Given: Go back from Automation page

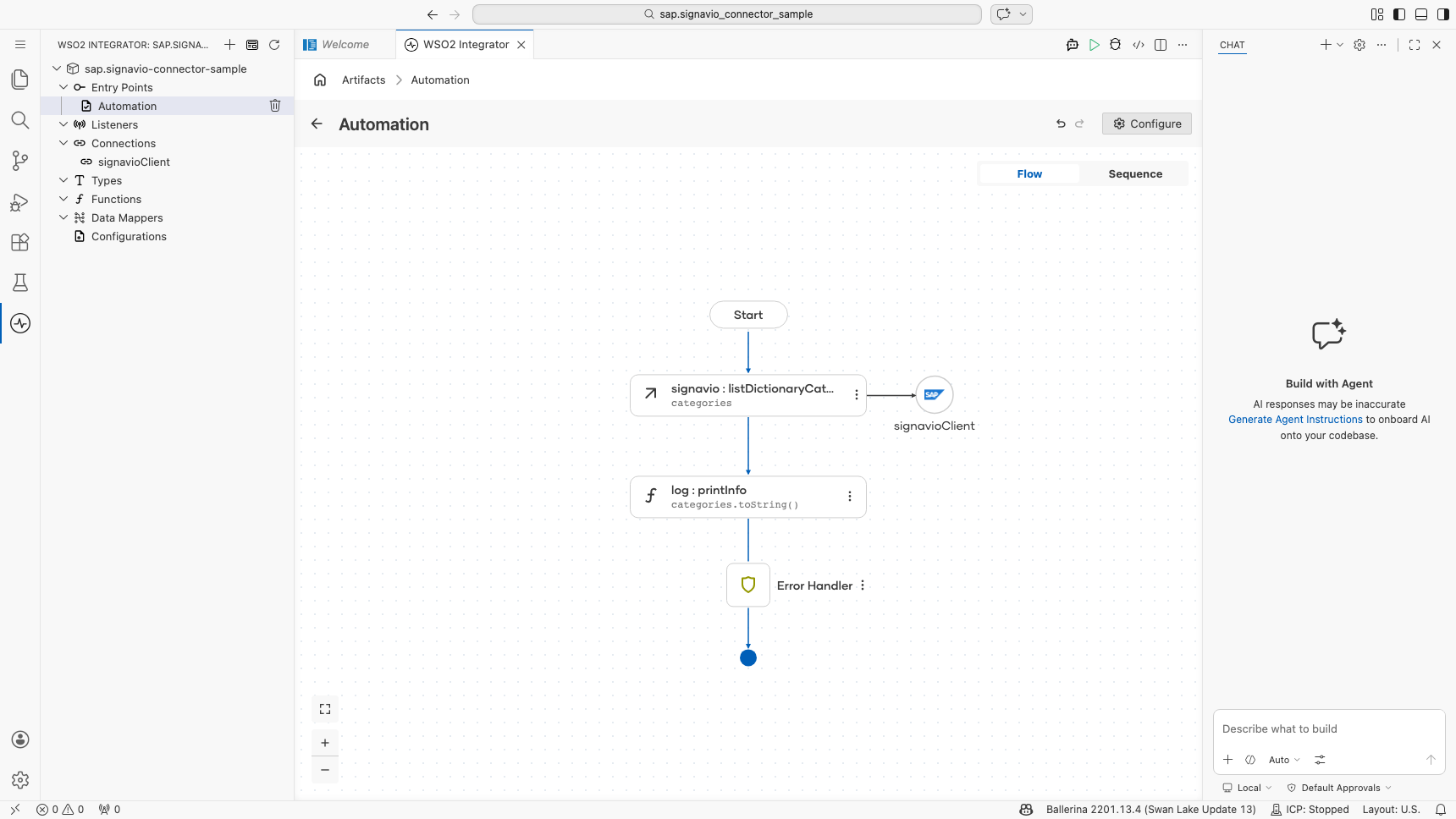Looking at the screenshot, I should click(317, 124).
